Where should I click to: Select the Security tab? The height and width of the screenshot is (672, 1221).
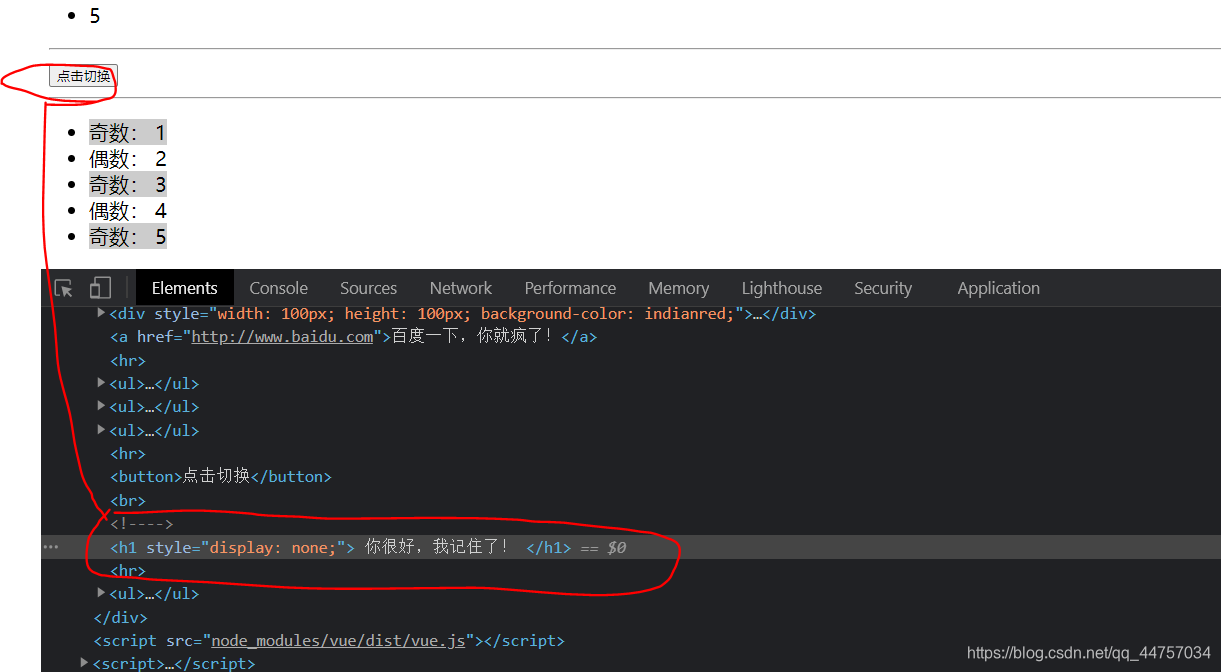click(883, 288)
